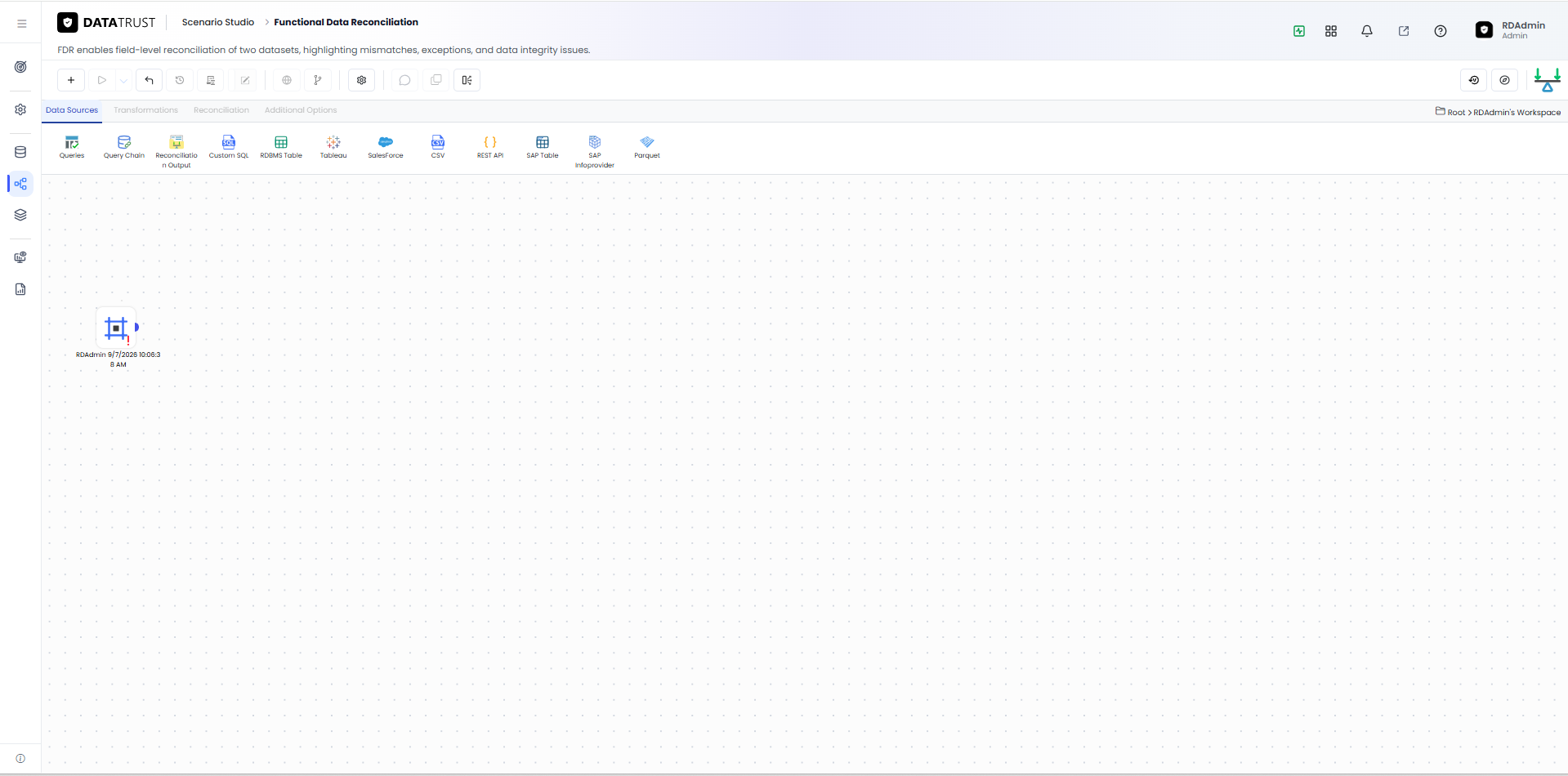Switch to the Transformations tab
This screenshot has height=776, width=1568.
click(x=145, y=110)
